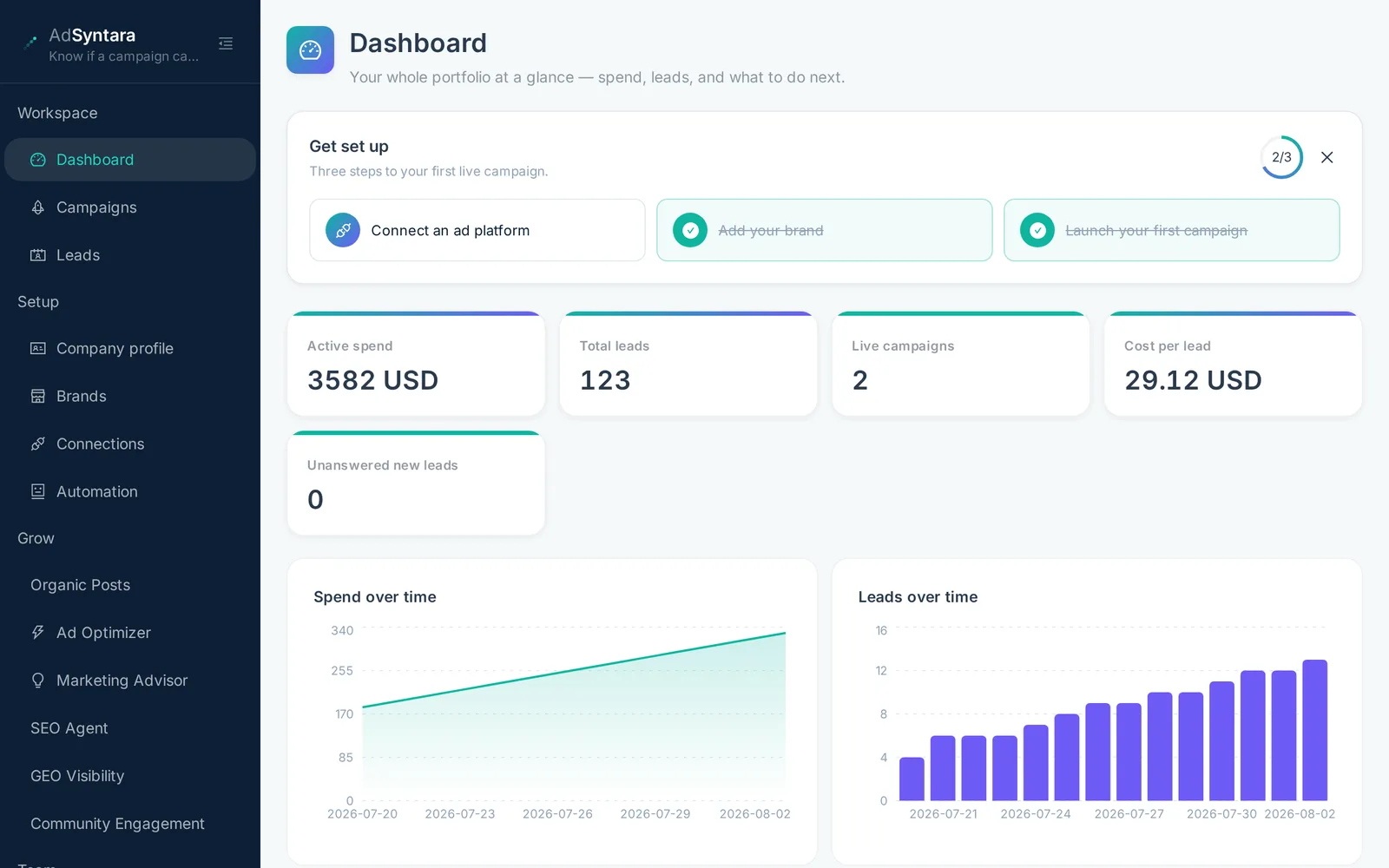Screen dimensions: 1389x868
Task: Start the Connect an ad platform step
Action: click(477, 230)
